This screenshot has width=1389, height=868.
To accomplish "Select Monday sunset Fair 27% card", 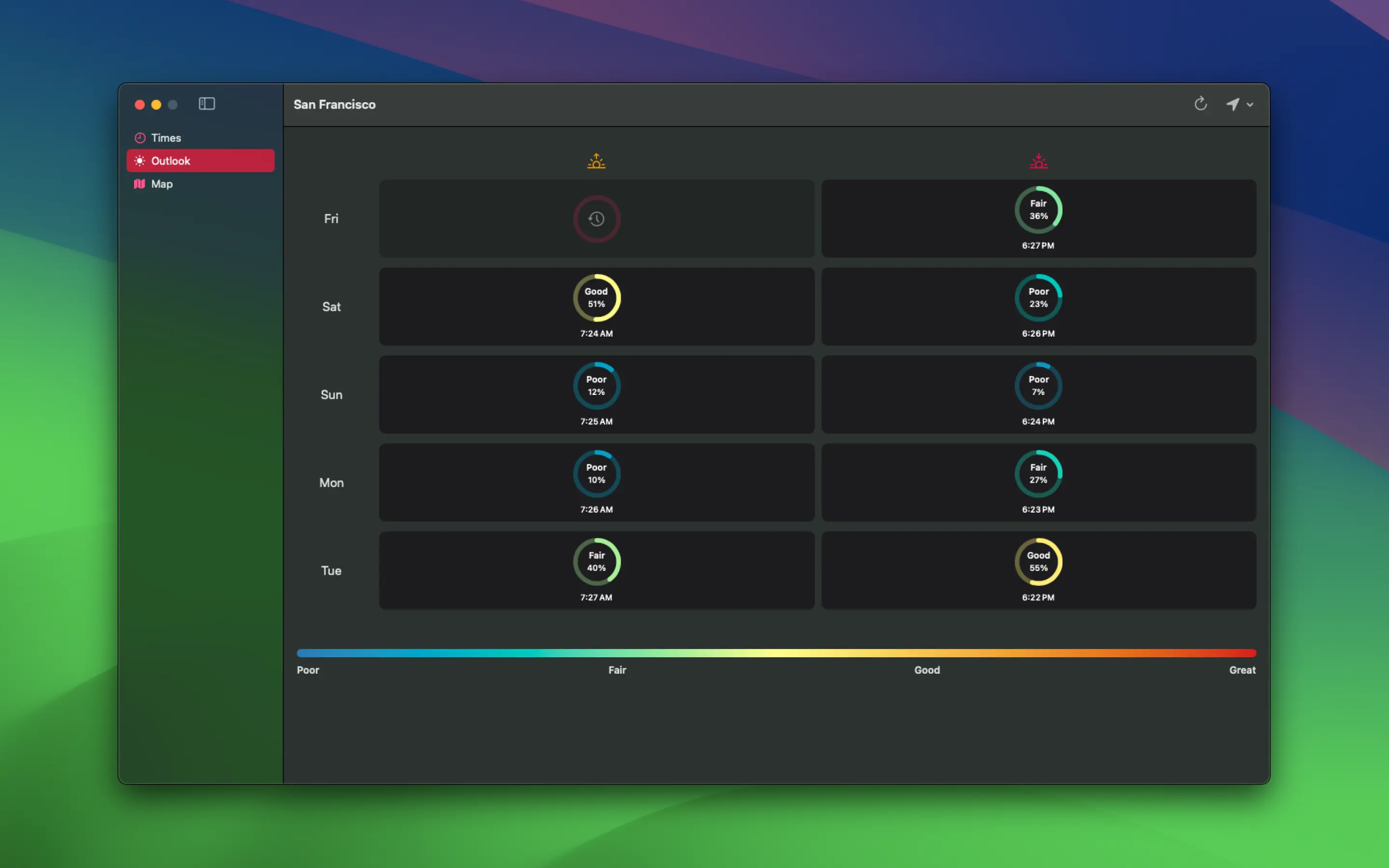I will [x=1038, y=482].
